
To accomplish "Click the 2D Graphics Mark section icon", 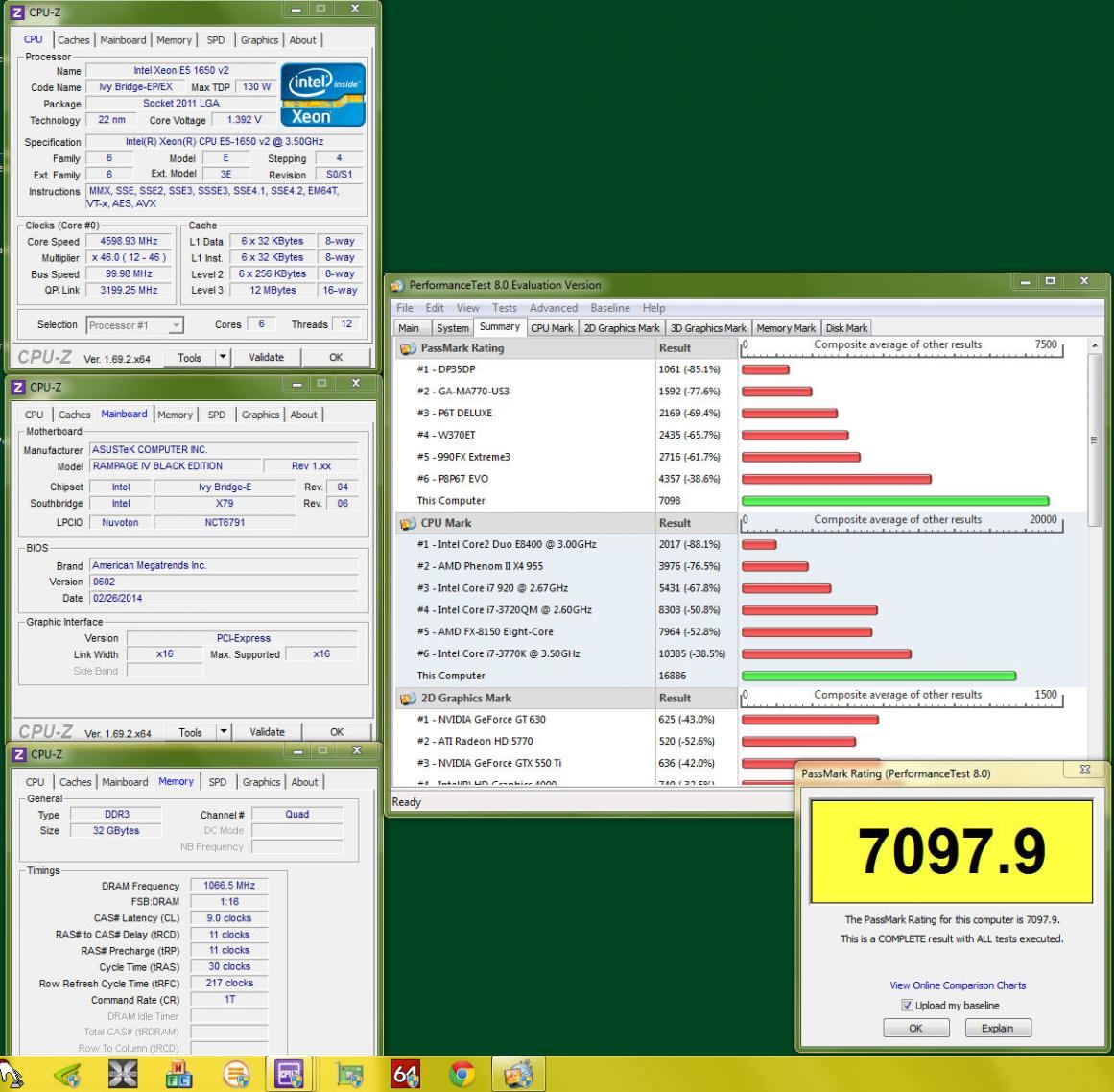I will pyautogui.click(x=408, y=699).
